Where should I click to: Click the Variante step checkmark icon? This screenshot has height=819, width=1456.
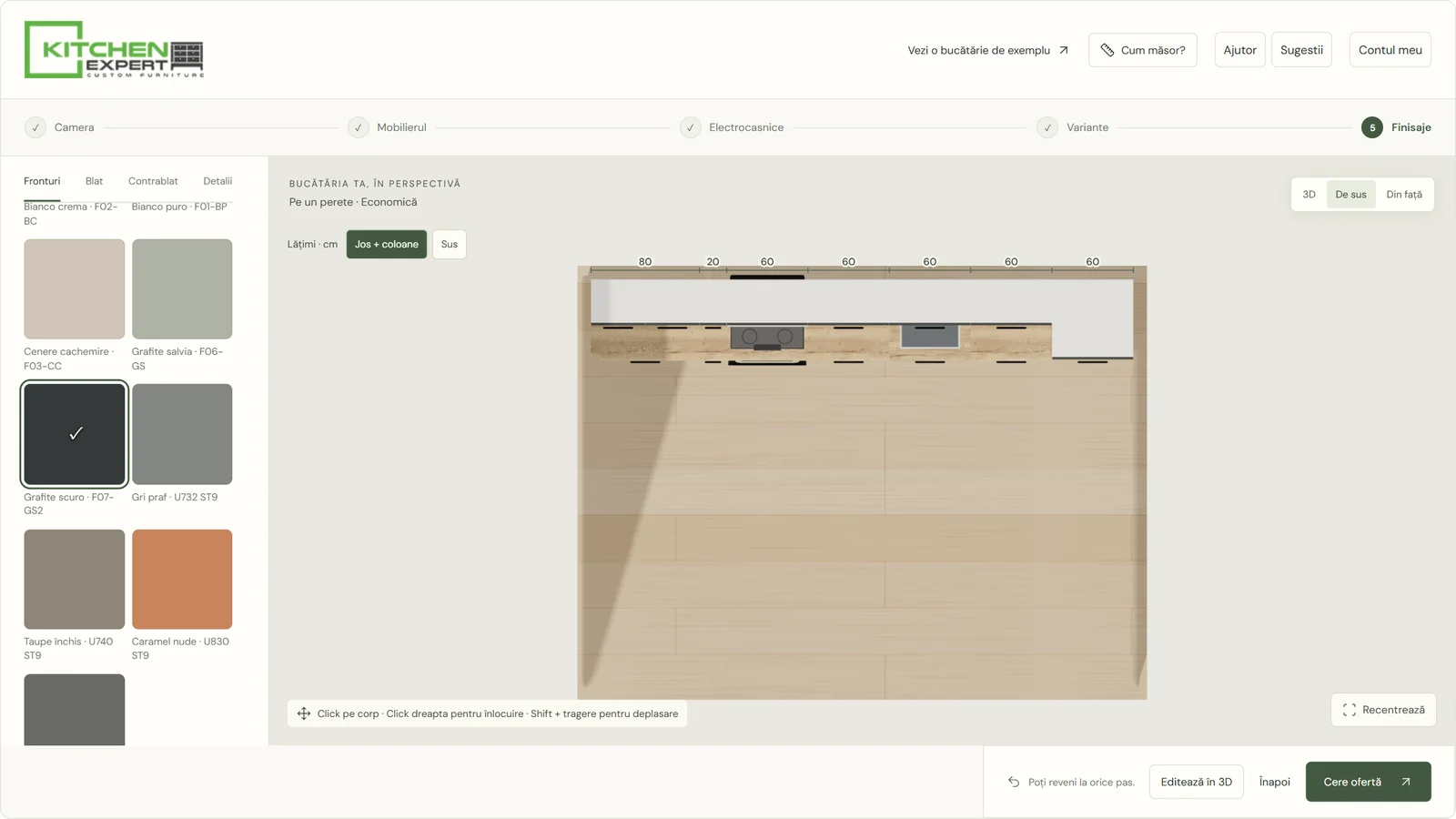point(1047,127)
